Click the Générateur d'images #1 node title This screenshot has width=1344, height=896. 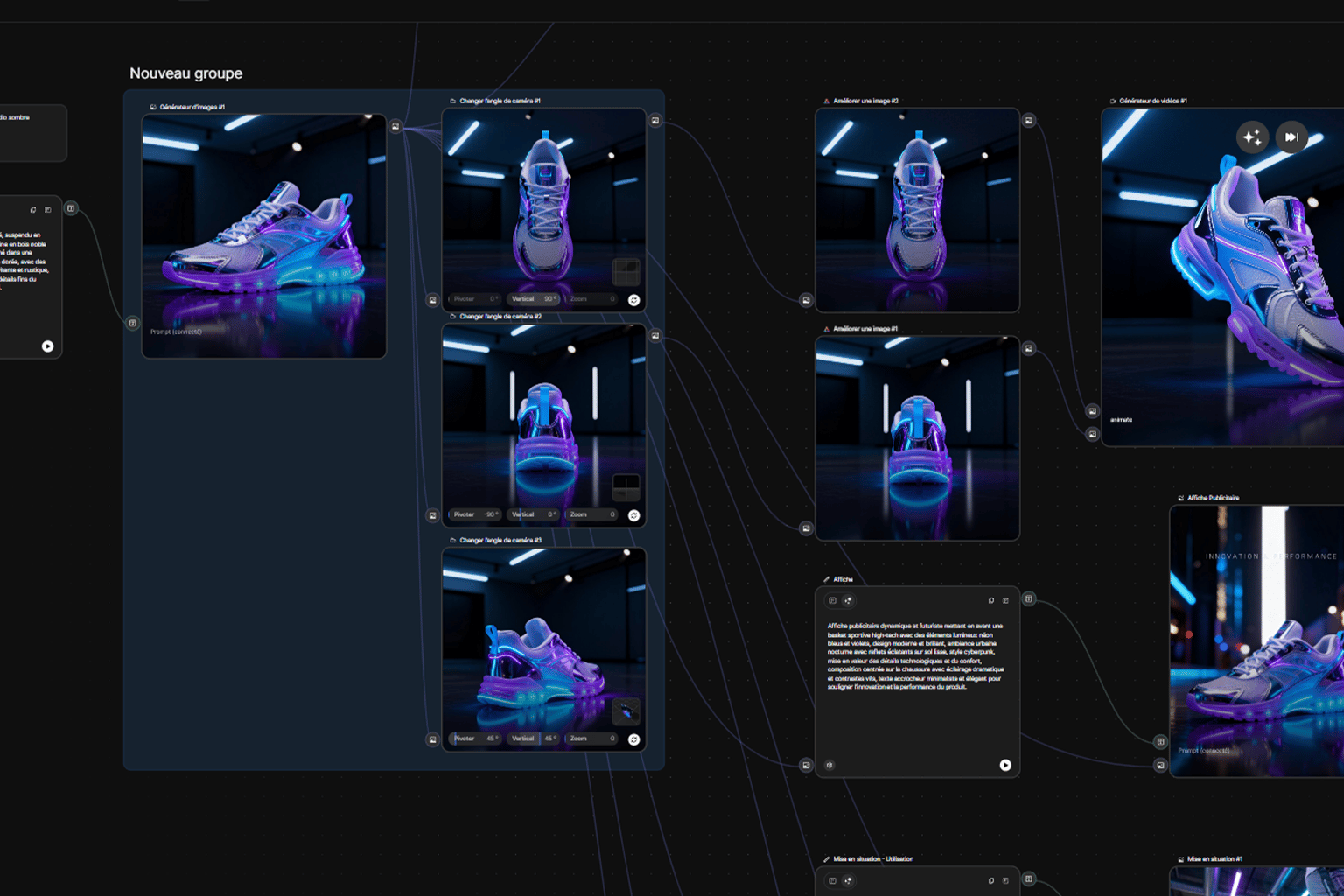coord(192,107)
